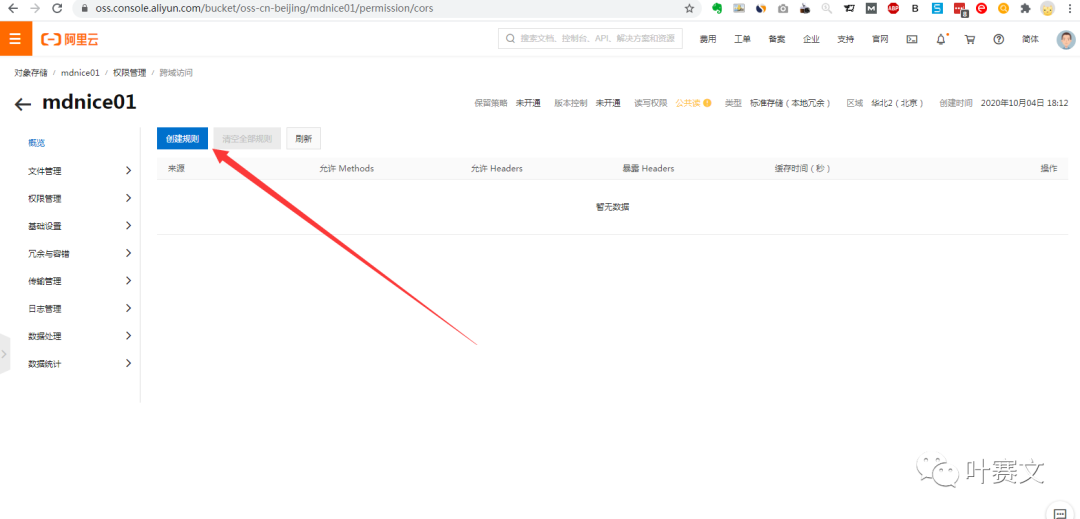Viewport: 1080px width, 519px height.
Task: Click the back arrow beside mdnice01
Action: point(23,104)
